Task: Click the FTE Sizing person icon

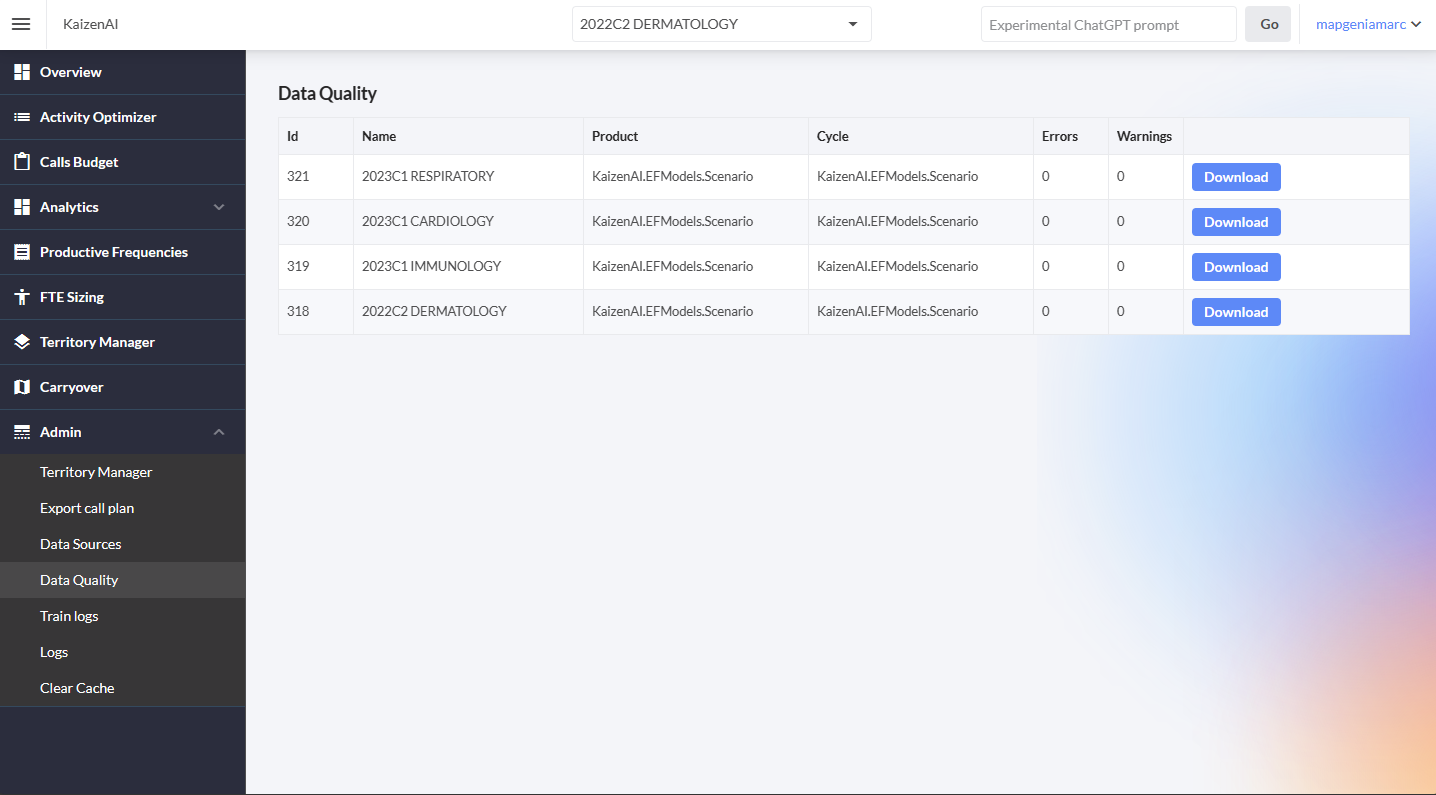Action: point(21,297)
